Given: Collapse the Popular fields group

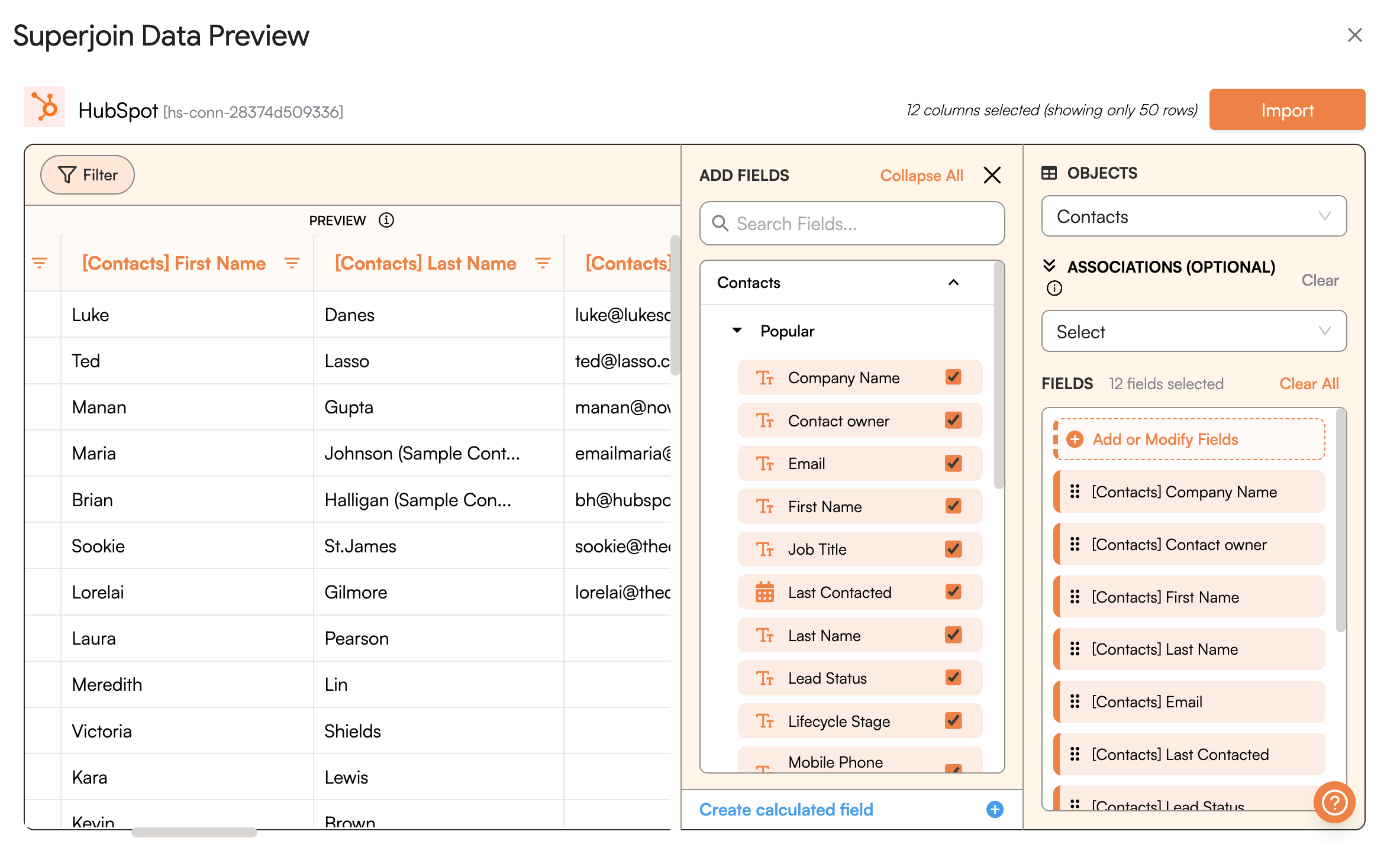Looking at the screenshot, I should 737,331.
